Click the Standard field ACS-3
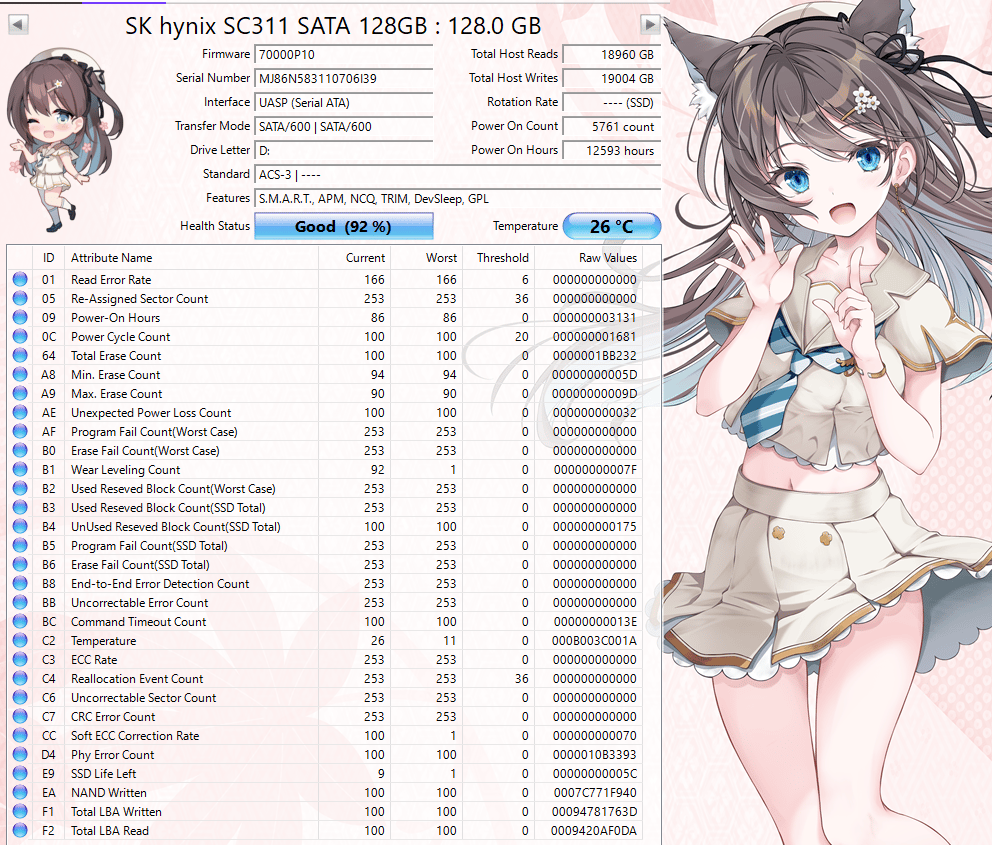 (x=457, y=175)
